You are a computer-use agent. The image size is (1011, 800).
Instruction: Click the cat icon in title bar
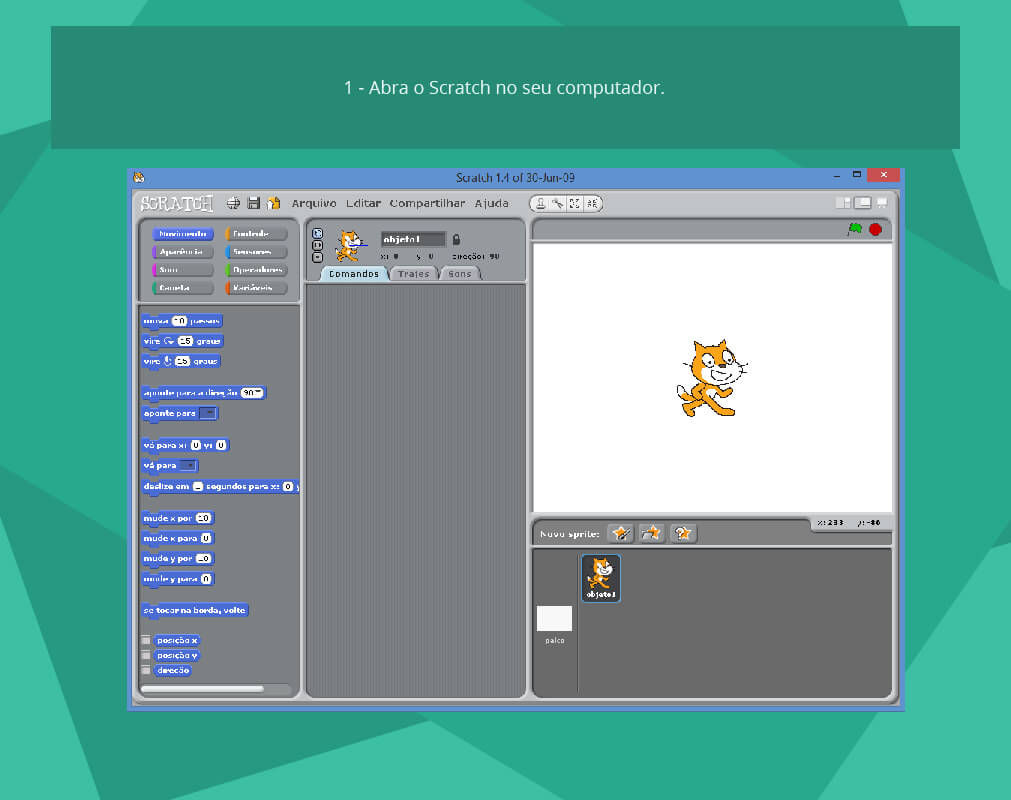(139, 177)
